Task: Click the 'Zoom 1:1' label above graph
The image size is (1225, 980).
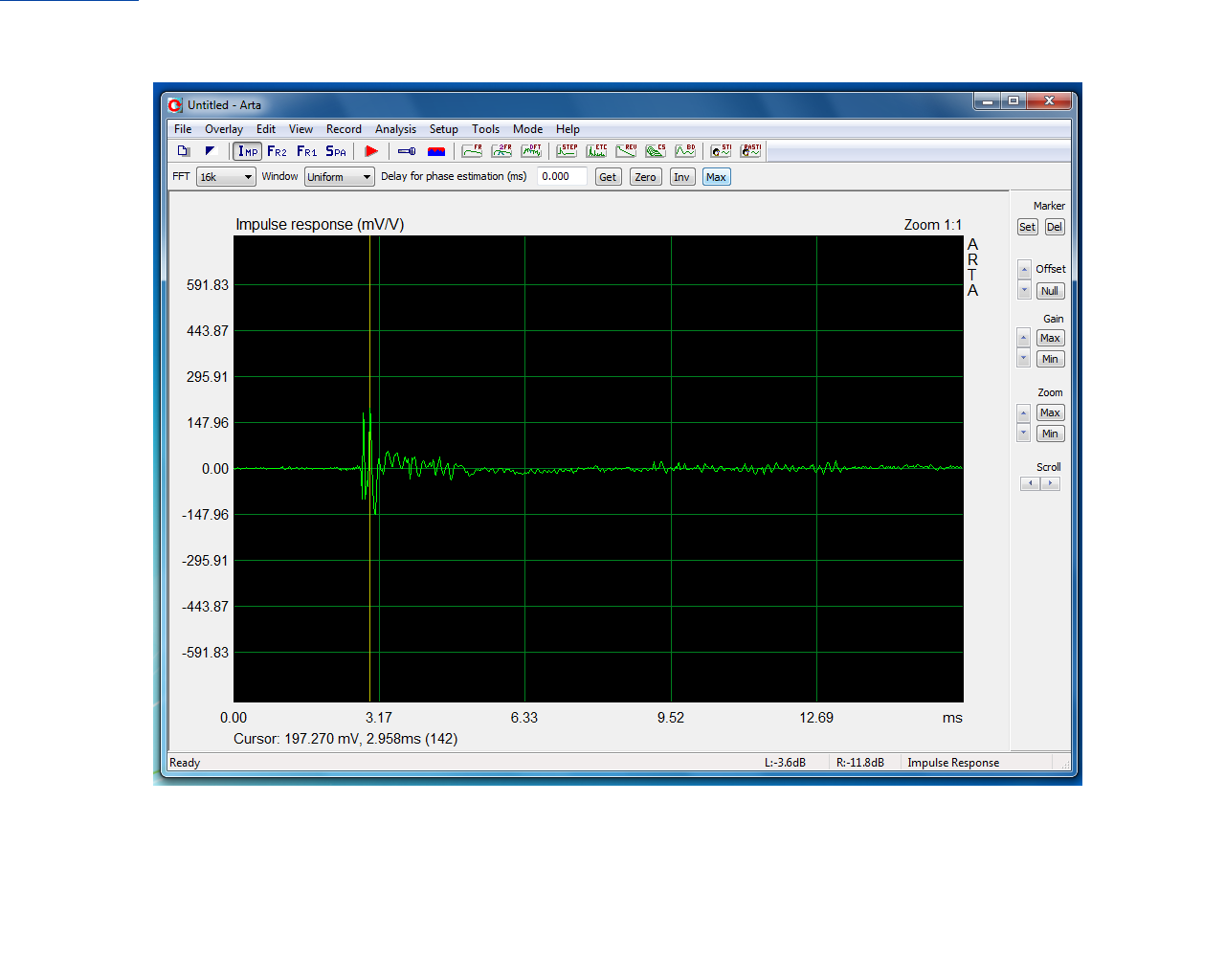Action: click(x=933, y=225)
